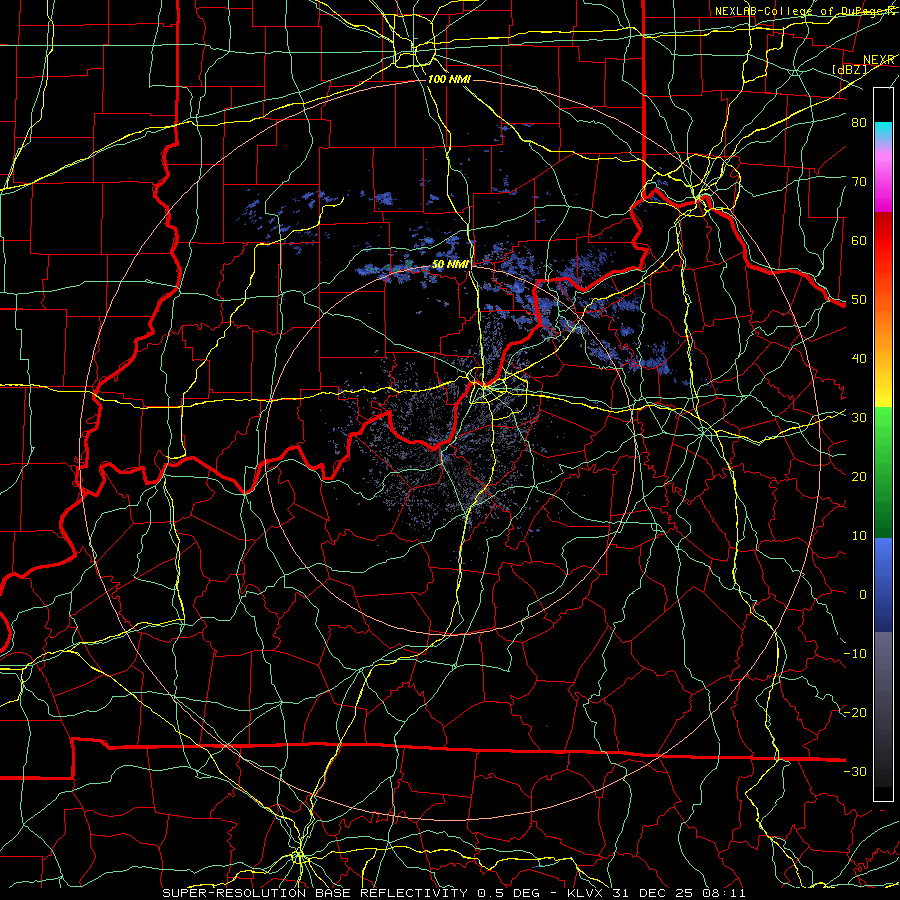This screenshot has width=900, height=900.
Task: Click the '50 NMI' range ring label
Action: (451, 265)
